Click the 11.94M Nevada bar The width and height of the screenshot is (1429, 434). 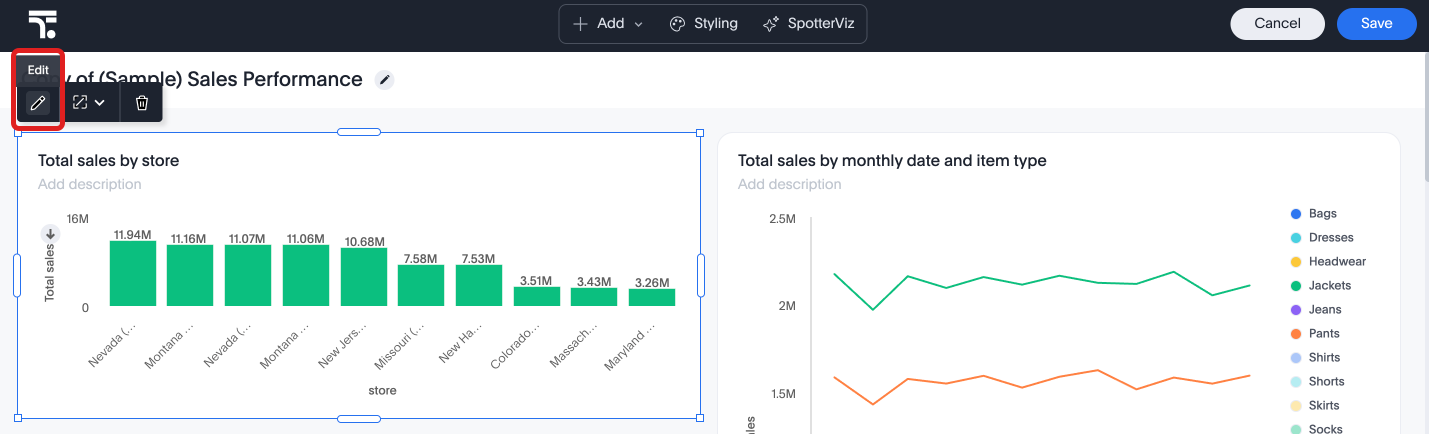[x=133, y=273]
